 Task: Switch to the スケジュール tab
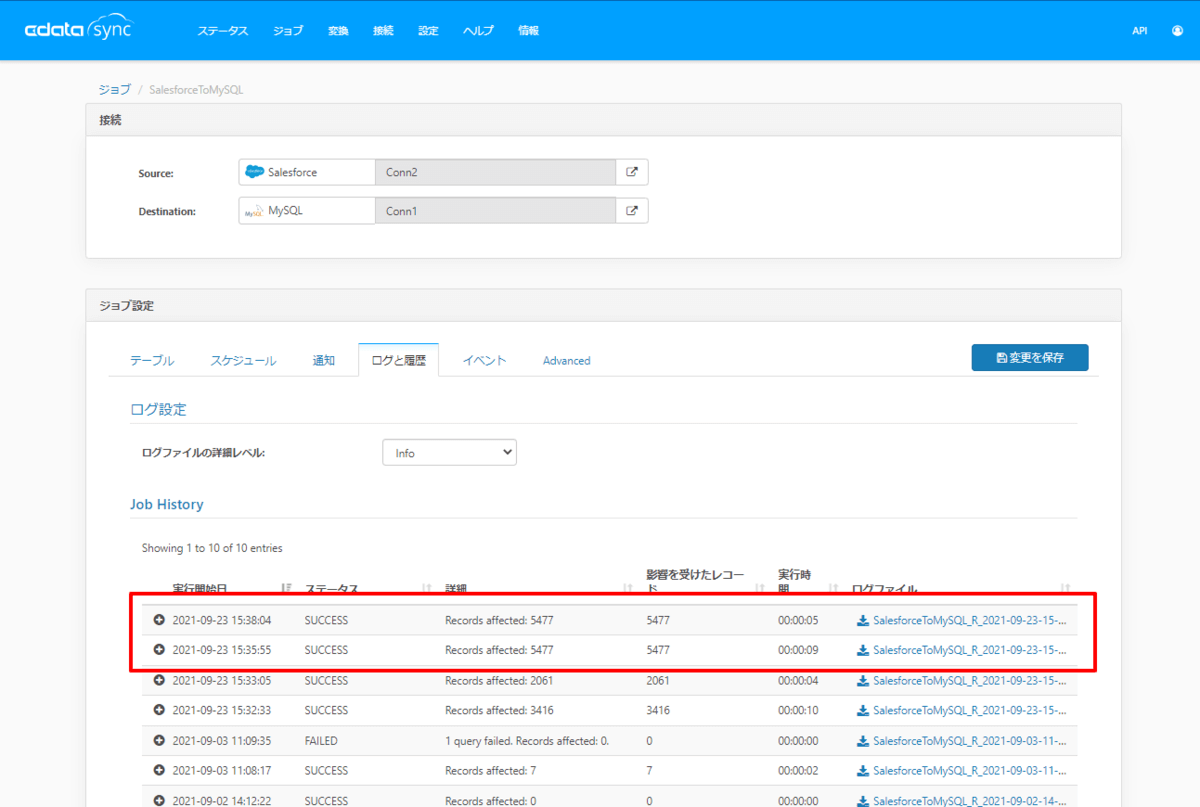click(x=243, y=360)
